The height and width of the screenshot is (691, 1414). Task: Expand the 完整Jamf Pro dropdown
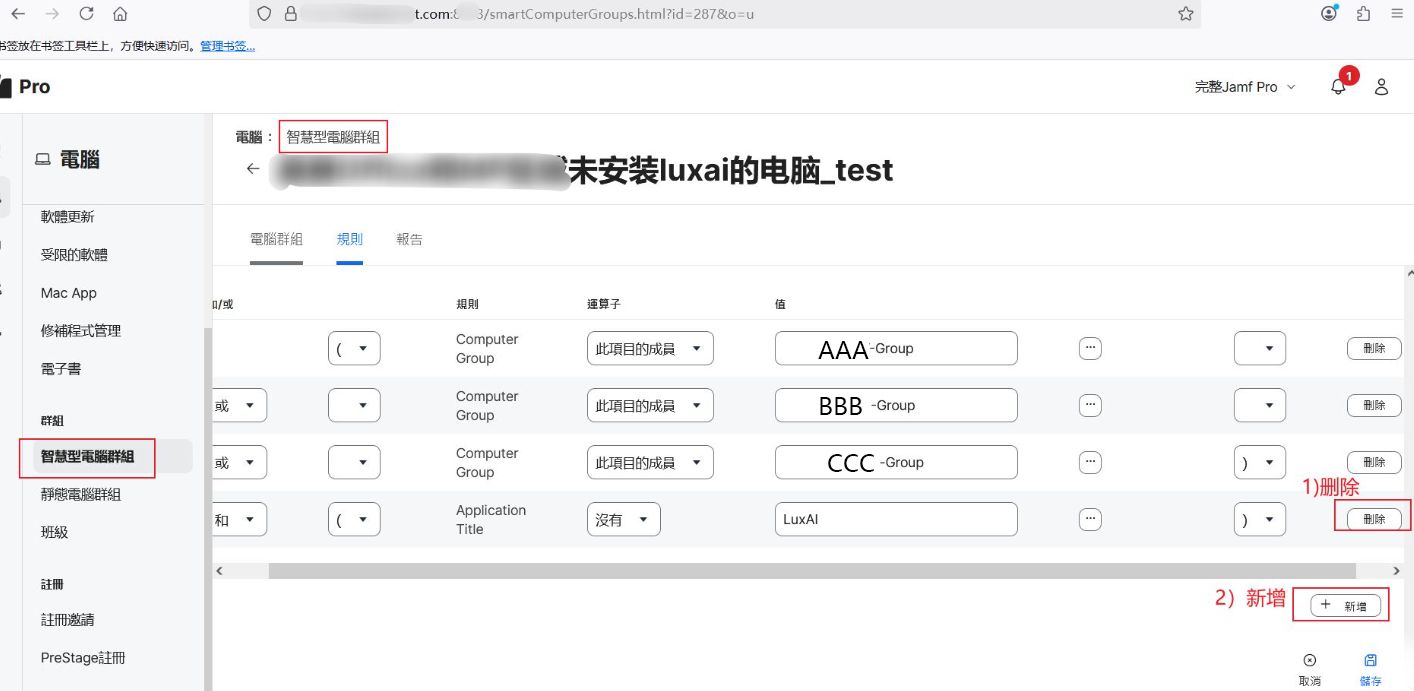1244,87
